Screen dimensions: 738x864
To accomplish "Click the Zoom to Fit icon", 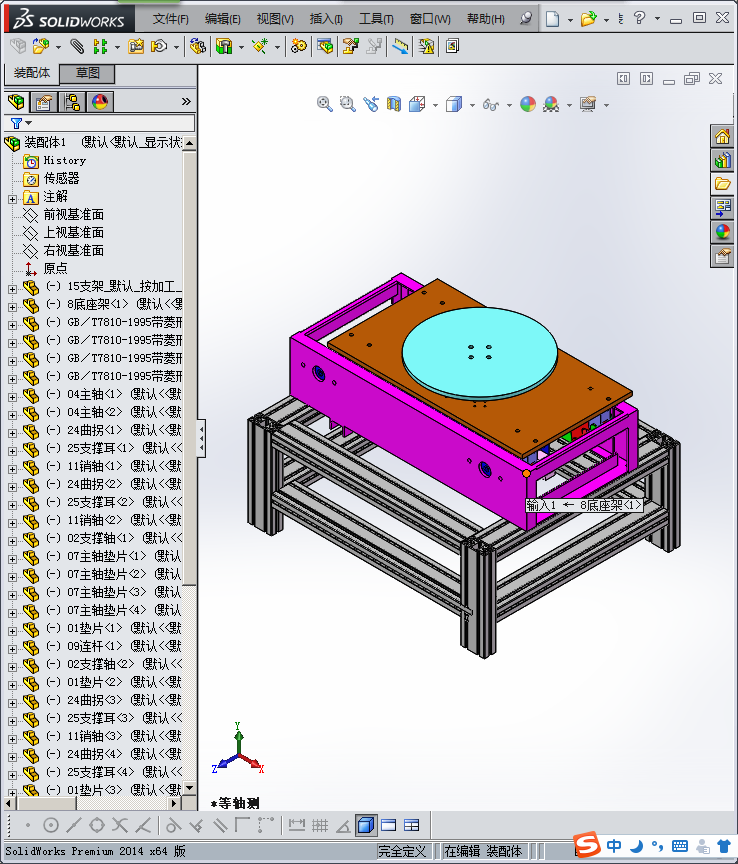I will (325, 104).
